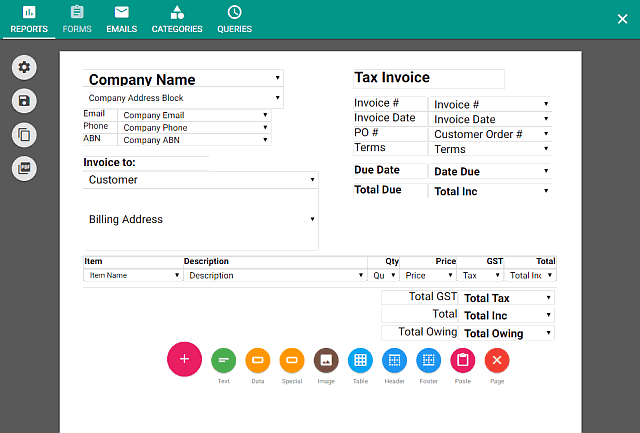Open the Customer field dropdown
640x433 pixels.
coord(312,180)
